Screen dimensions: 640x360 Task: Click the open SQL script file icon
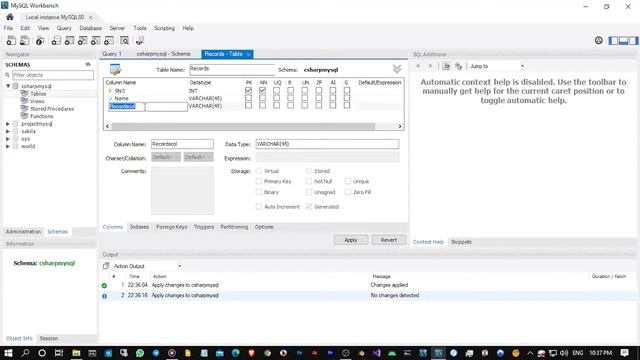click(x=24, y=40)
